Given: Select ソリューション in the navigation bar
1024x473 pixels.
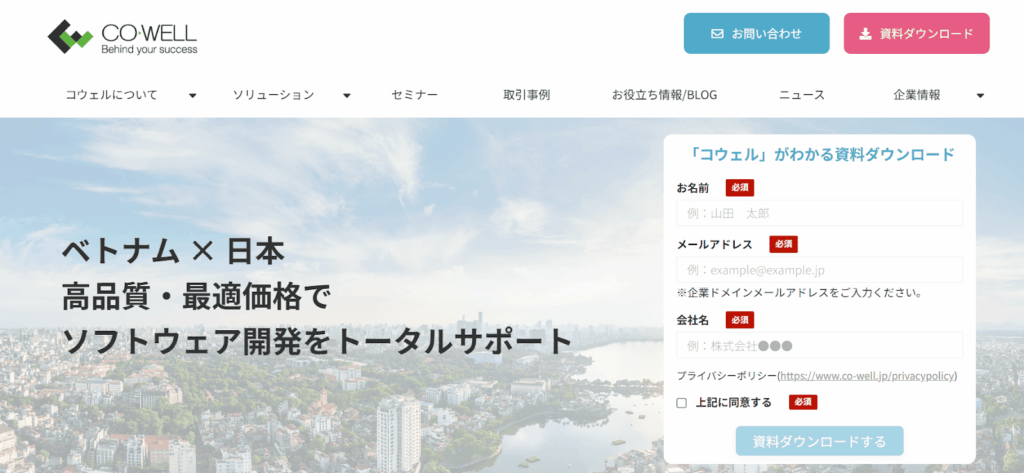Looking at the screenshot, I should [x=274, y=95].
